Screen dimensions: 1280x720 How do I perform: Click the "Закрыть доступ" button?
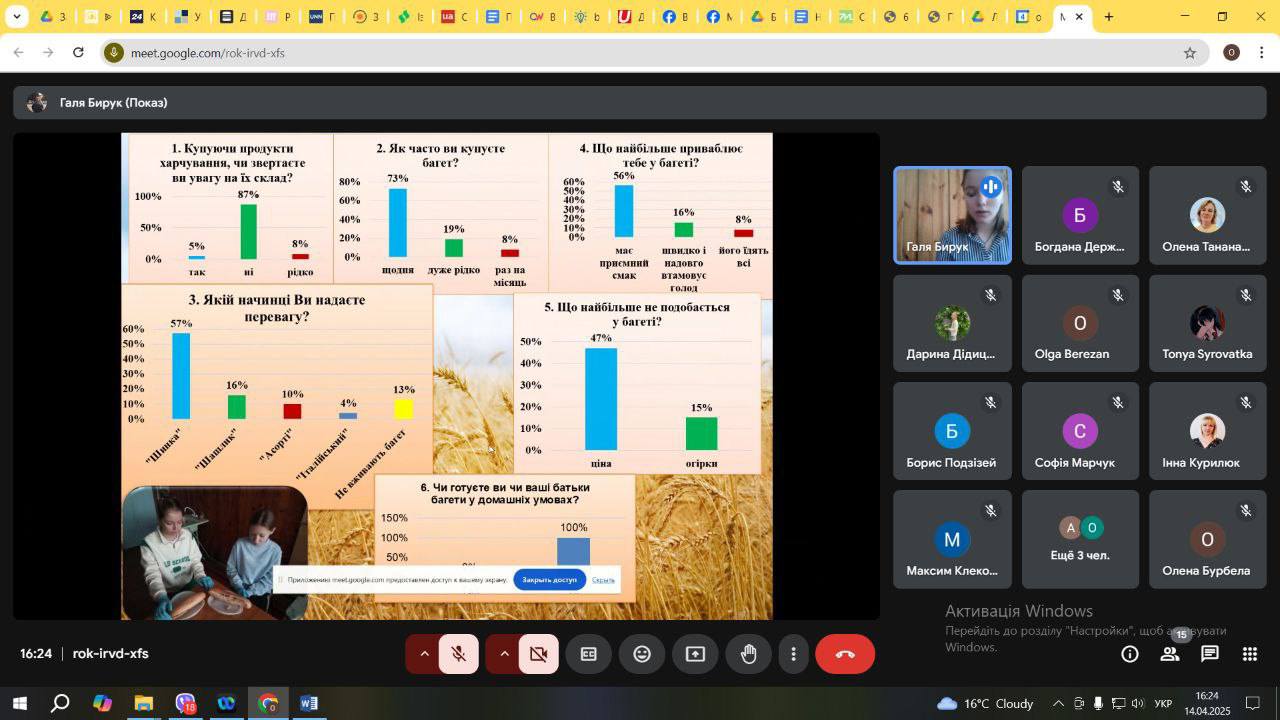[549, 580]
